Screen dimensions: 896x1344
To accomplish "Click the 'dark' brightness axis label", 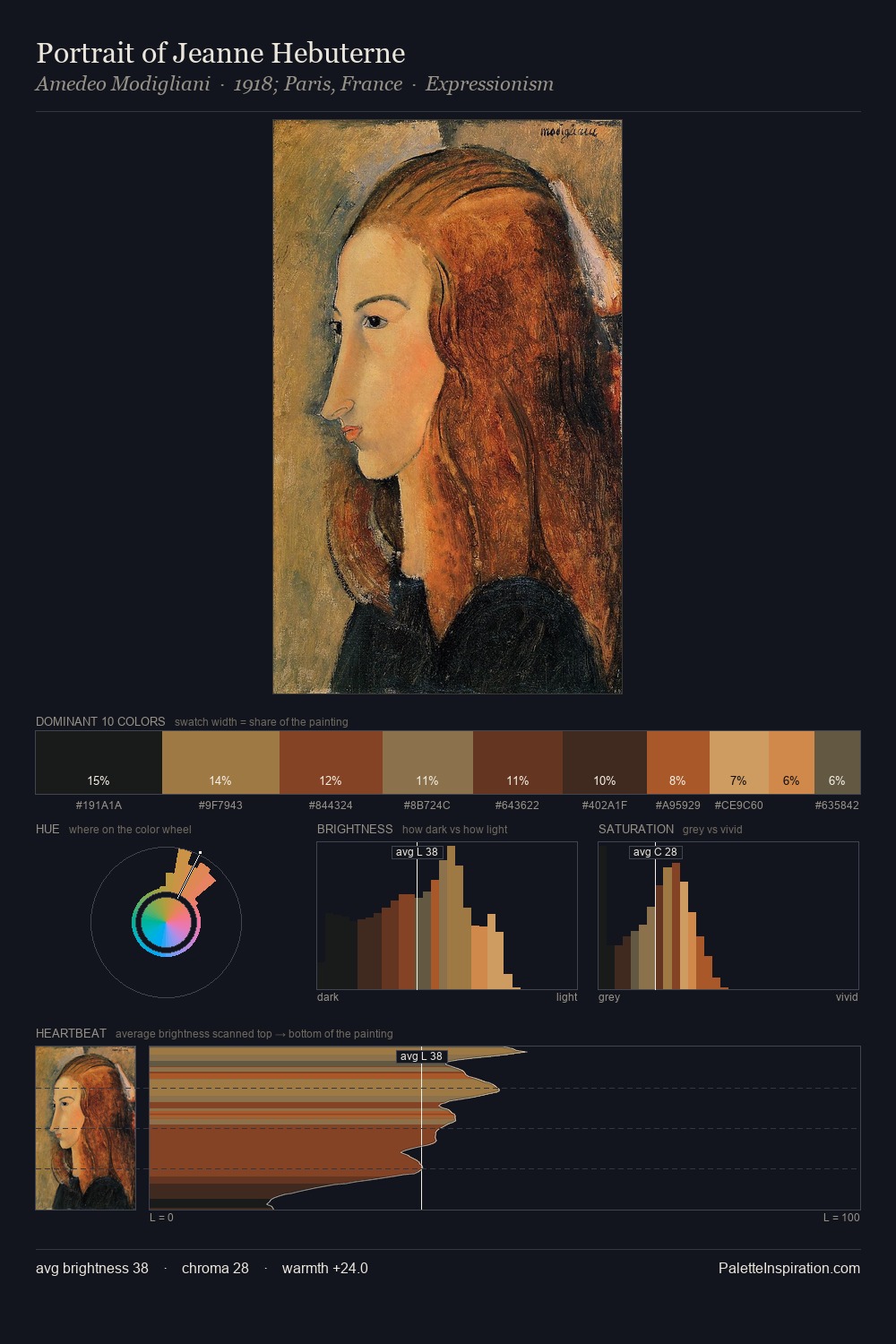I will 328,997.
